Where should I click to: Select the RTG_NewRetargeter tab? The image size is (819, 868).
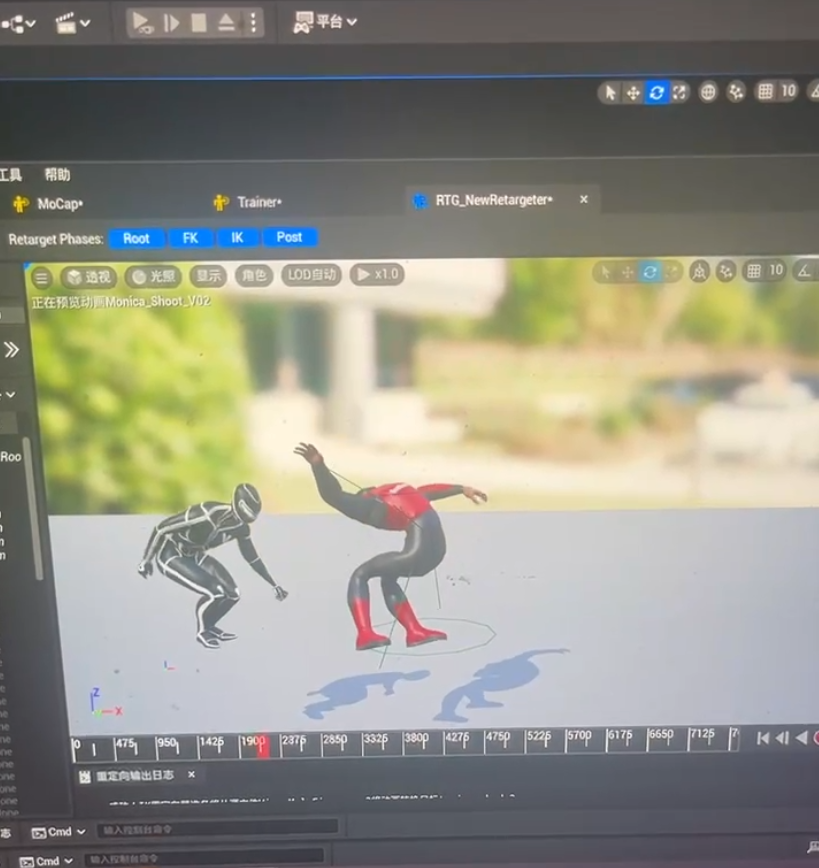coord(493,200)
